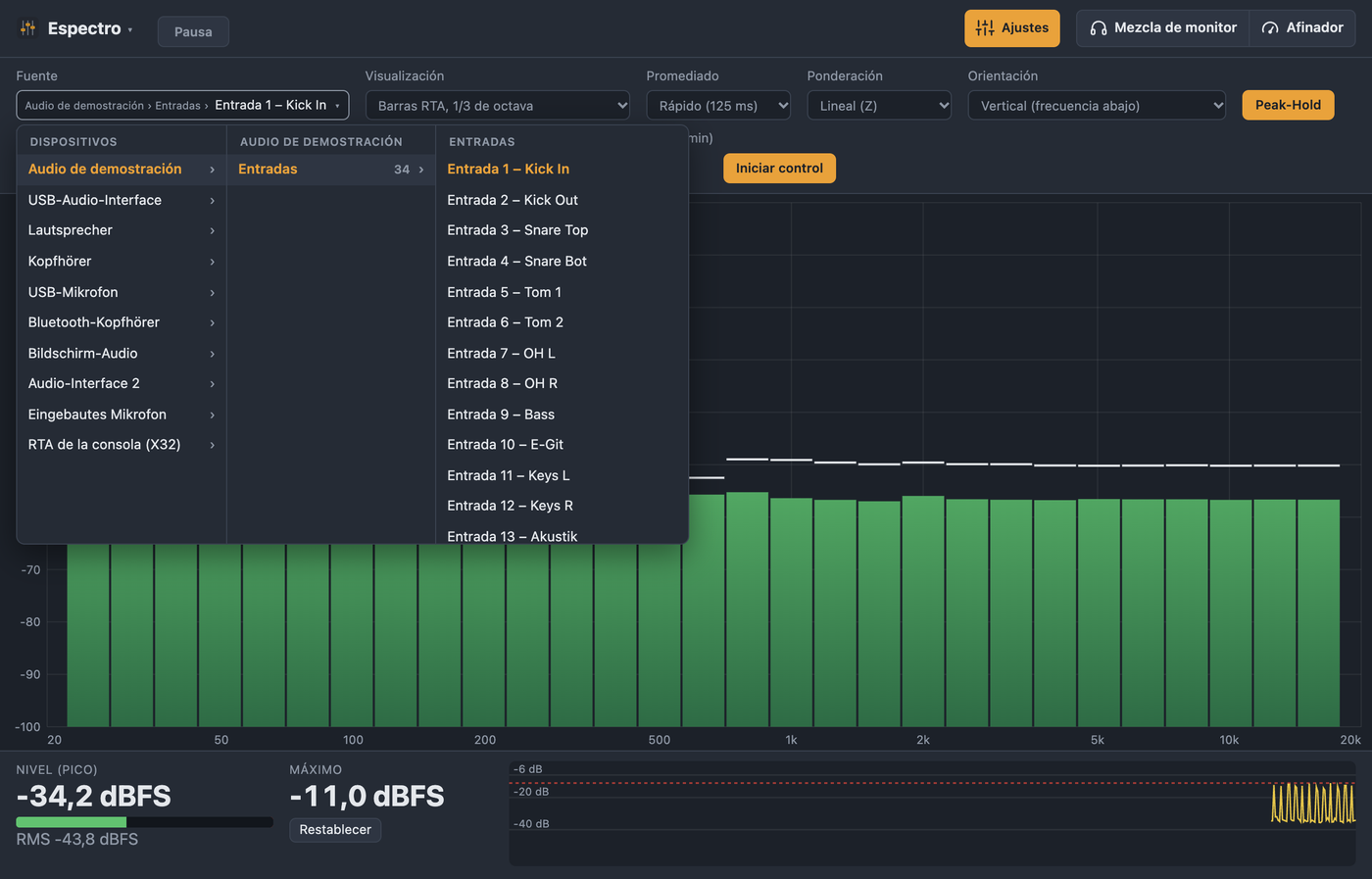Select Entrada 6 – Tom 2
This screenshot has width=1372, height=879.
click(x=562, y=322)
